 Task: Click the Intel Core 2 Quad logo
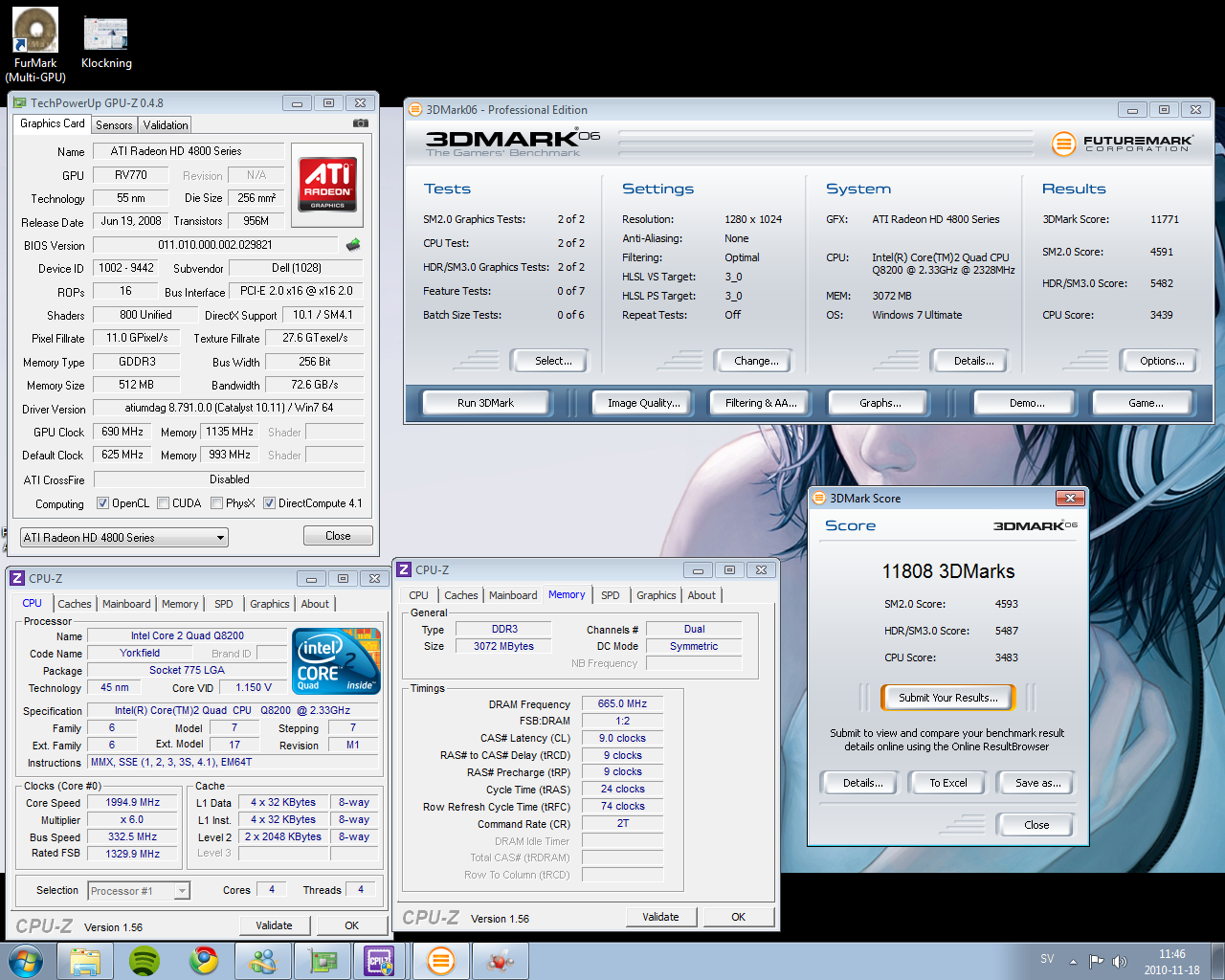coord(337,661)
